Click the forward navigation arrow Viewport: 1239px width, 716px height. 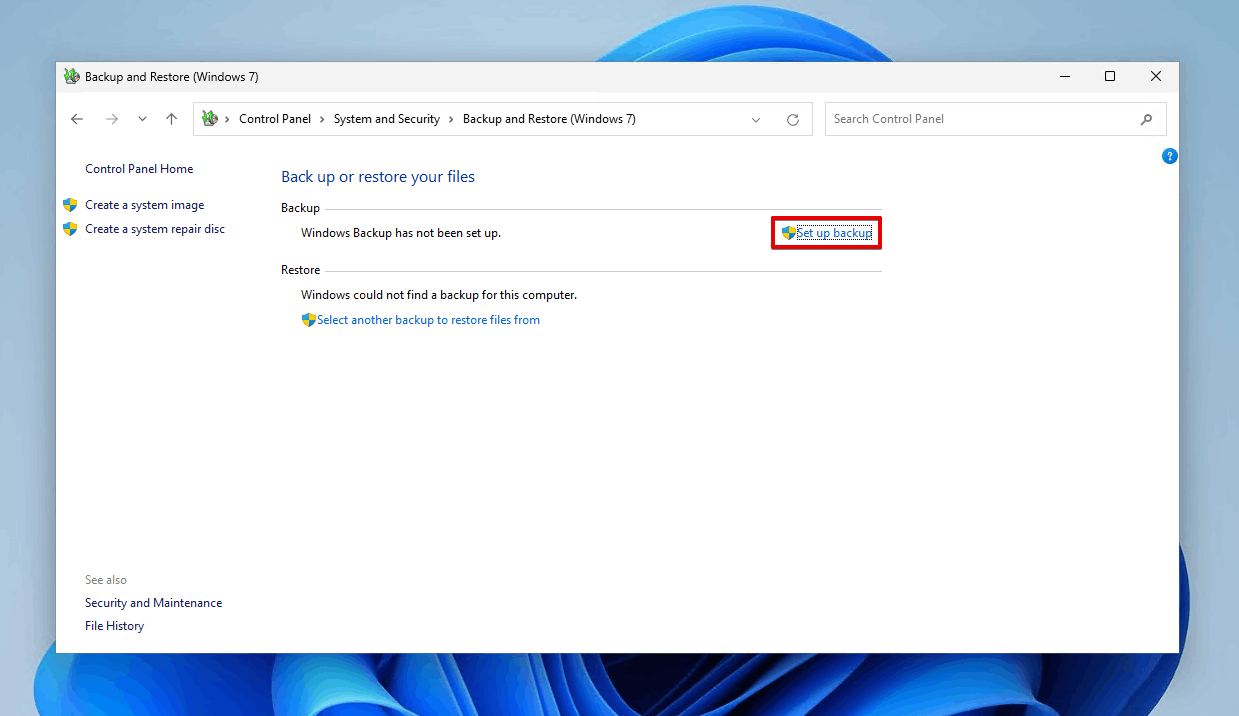pyautogui.click(x=112, y=118)
